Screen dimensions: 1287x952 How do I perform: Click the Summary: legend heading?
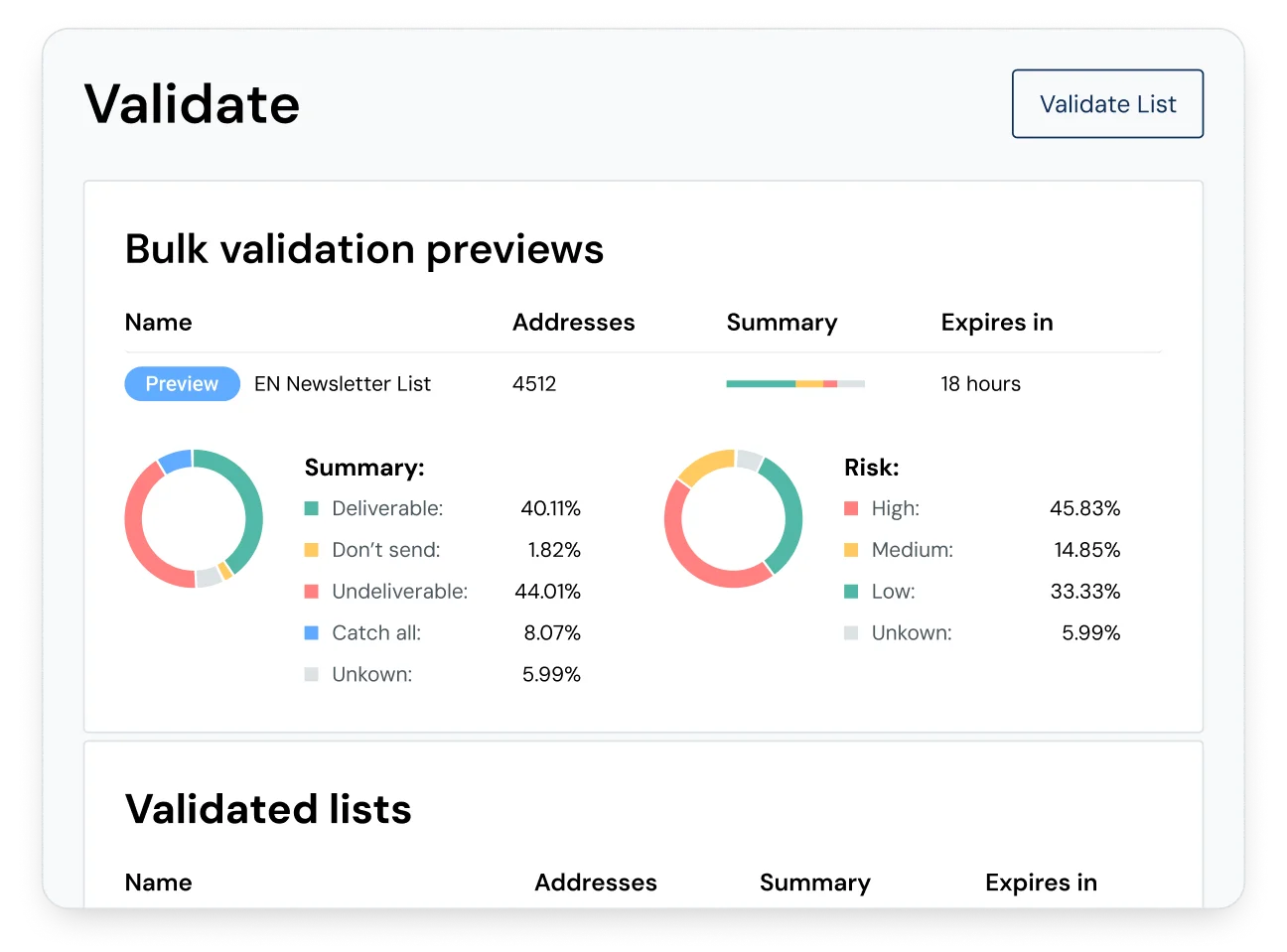(x=364, y=468)
